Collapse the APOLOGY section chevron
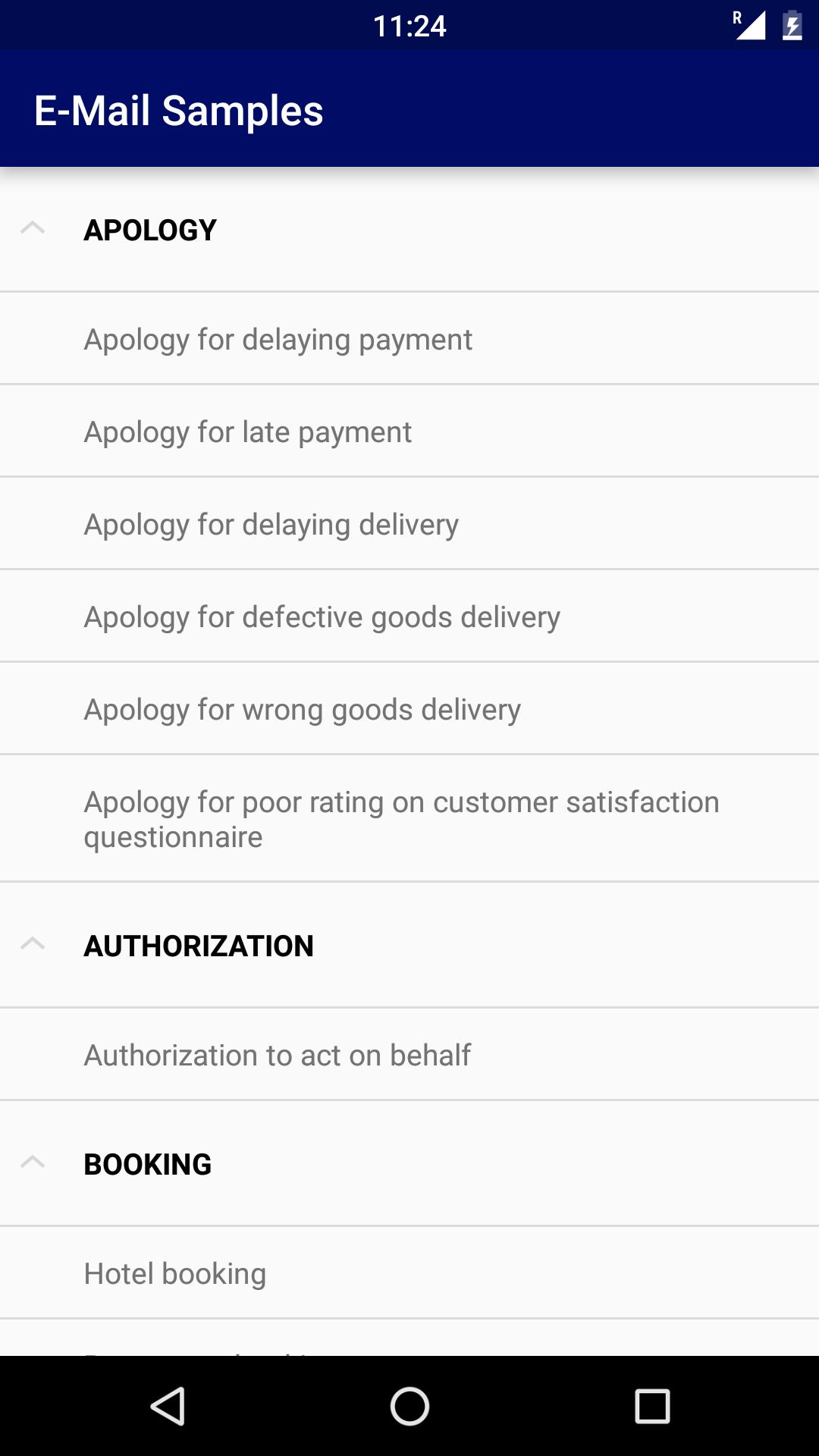Image resolution: width=819 pixels, height=1456 pixels. 33,228
